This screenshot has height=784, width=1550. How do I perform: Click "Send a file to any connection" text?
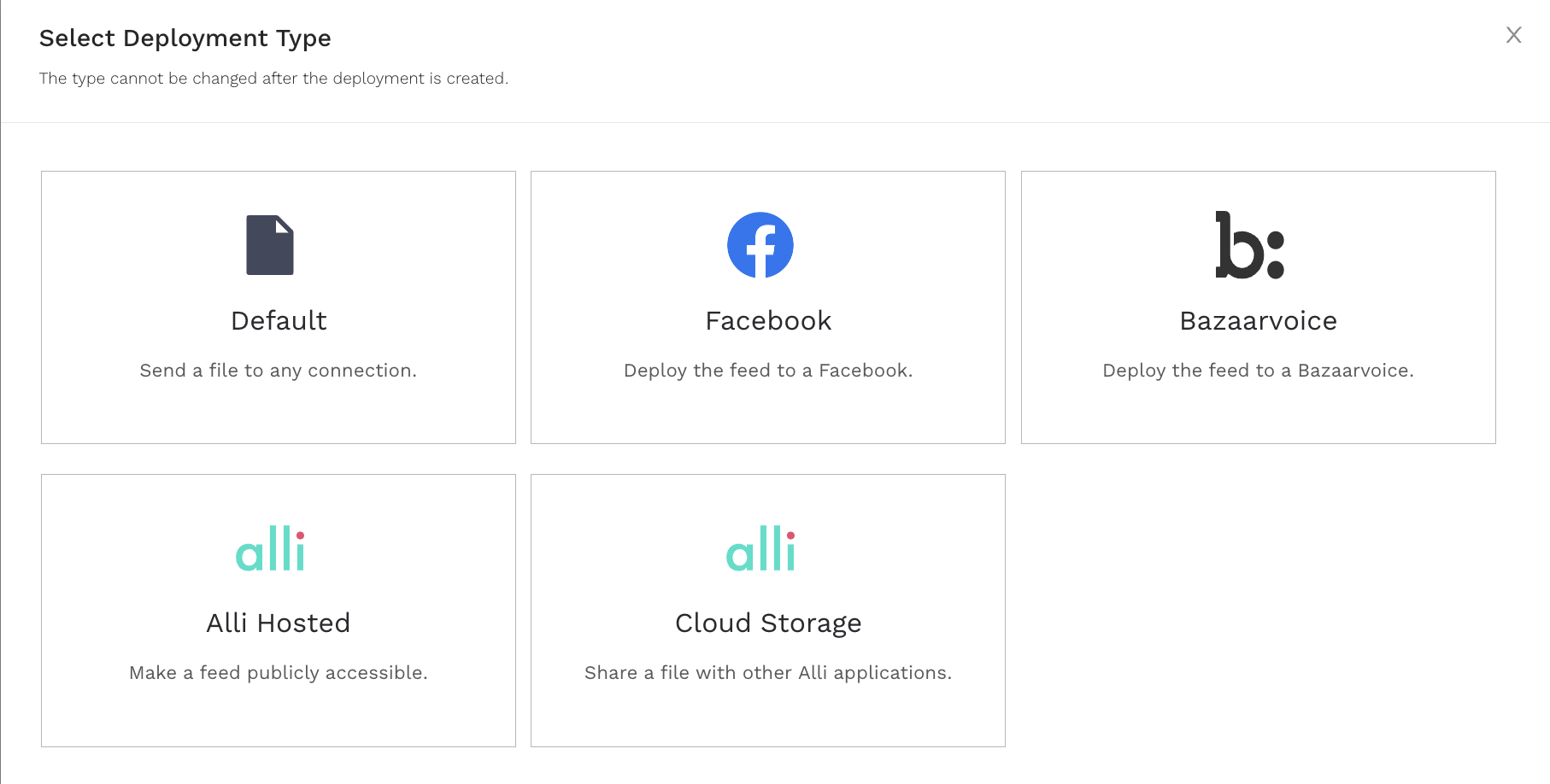tap(279, 371)
